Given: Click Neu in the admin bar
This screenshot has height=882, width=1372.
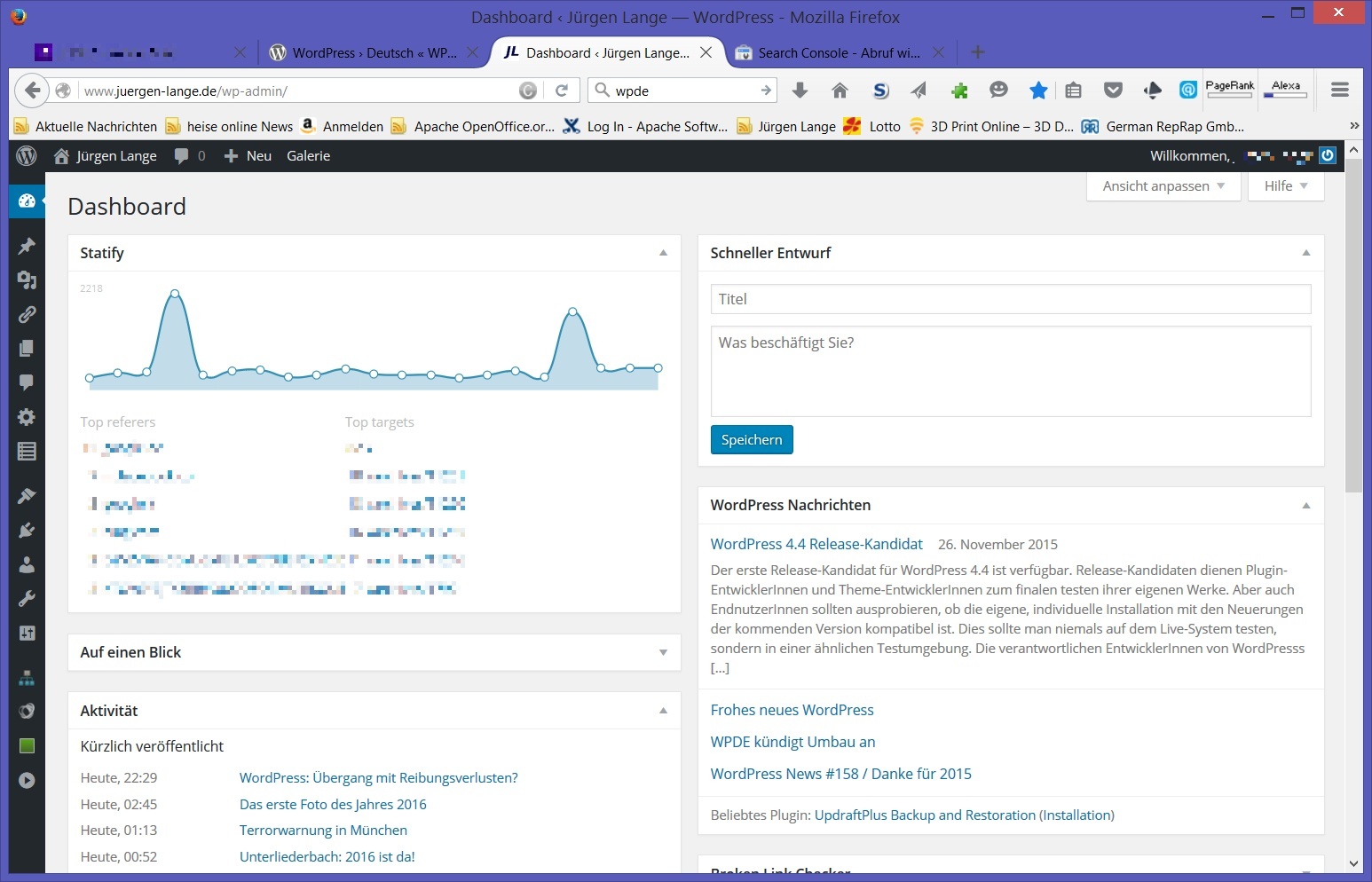Looking at the screenshot, I should point(248,156).
